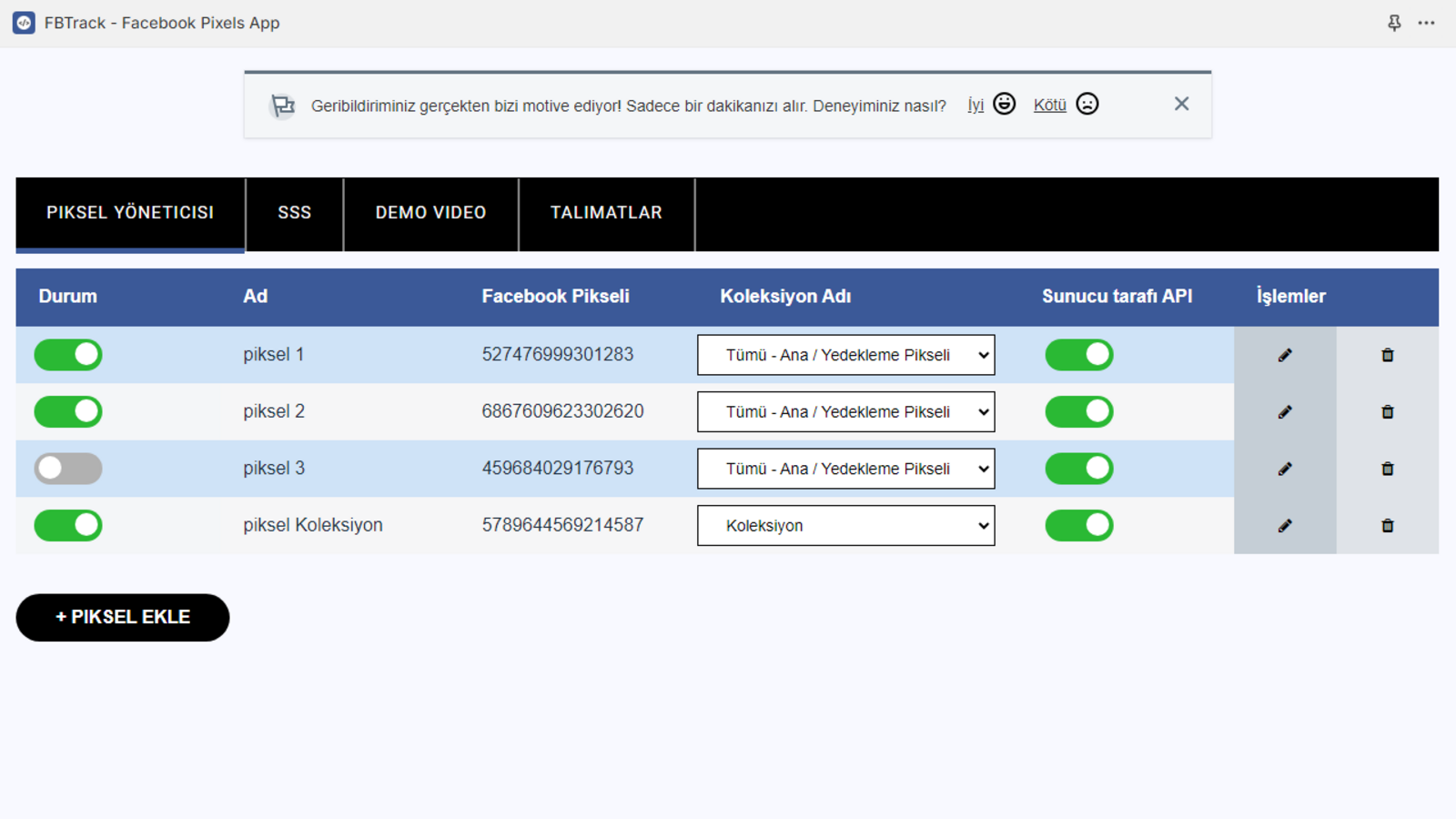The height and width of the screenshot is (819, 1456).
Task: Turn off Sunucu tarafı API for piksel 1
Action: point(1079,355)
